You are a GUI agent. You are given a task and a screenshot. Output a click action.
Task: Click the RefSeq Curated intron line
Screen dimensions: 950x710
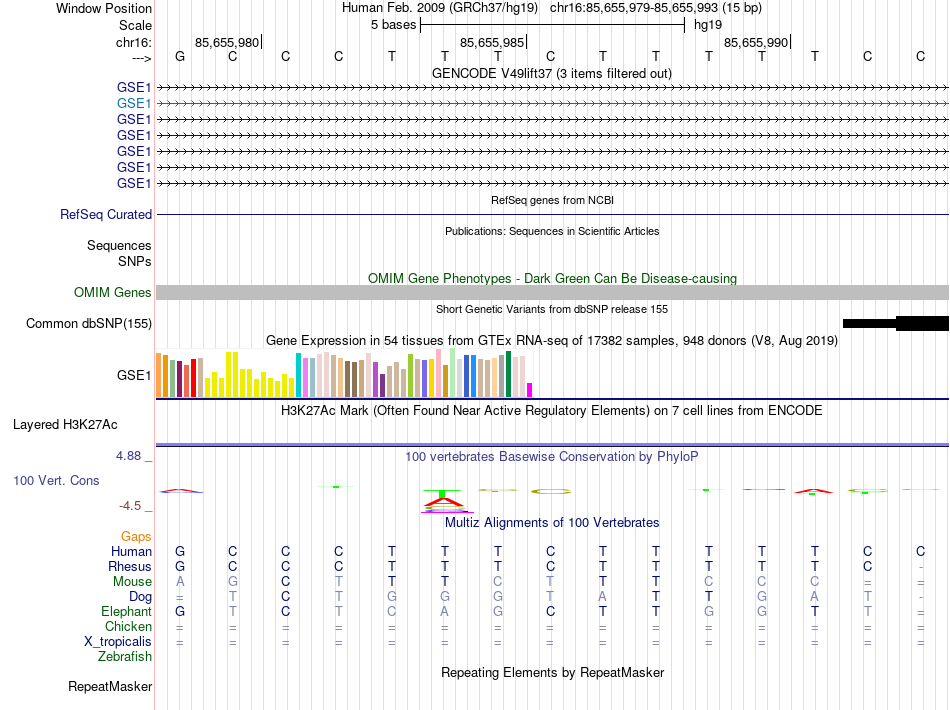(x=553, y=214)
